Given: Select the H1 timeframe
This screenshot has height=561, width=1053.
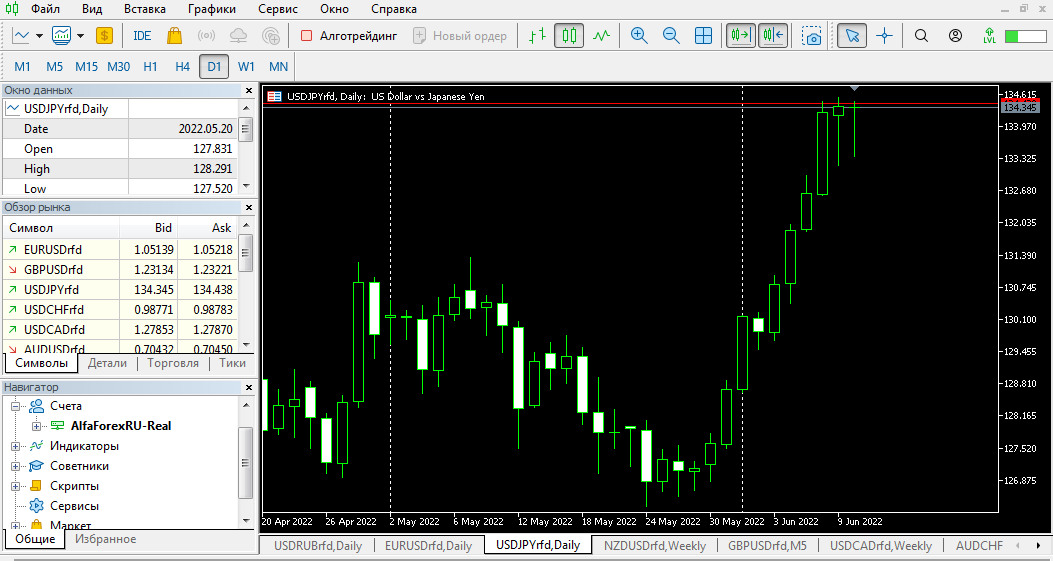Looking at the screenshot, I should click(150, 67).
